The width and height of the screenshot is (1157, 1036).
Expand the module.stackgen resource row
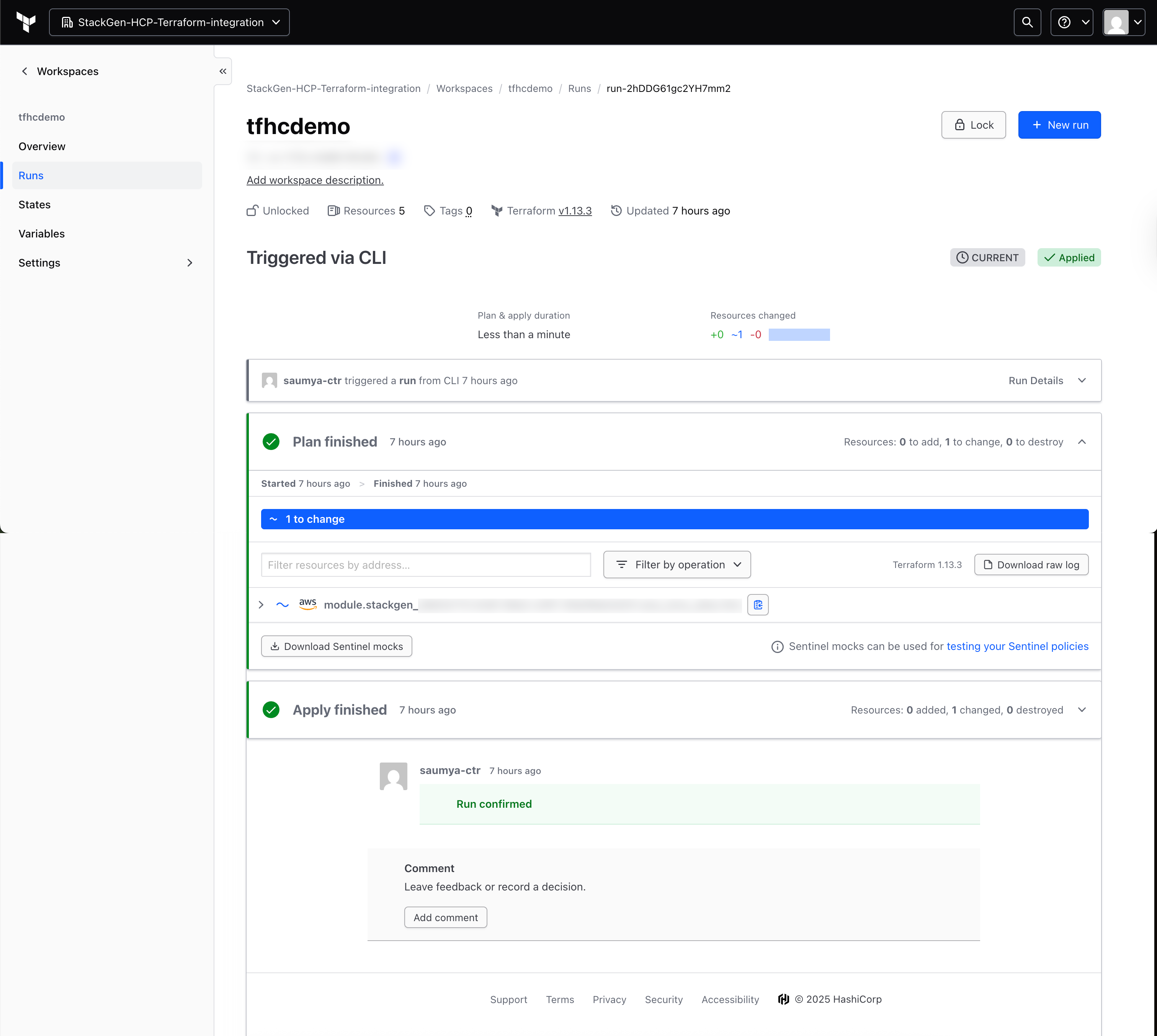click(261, 604)
